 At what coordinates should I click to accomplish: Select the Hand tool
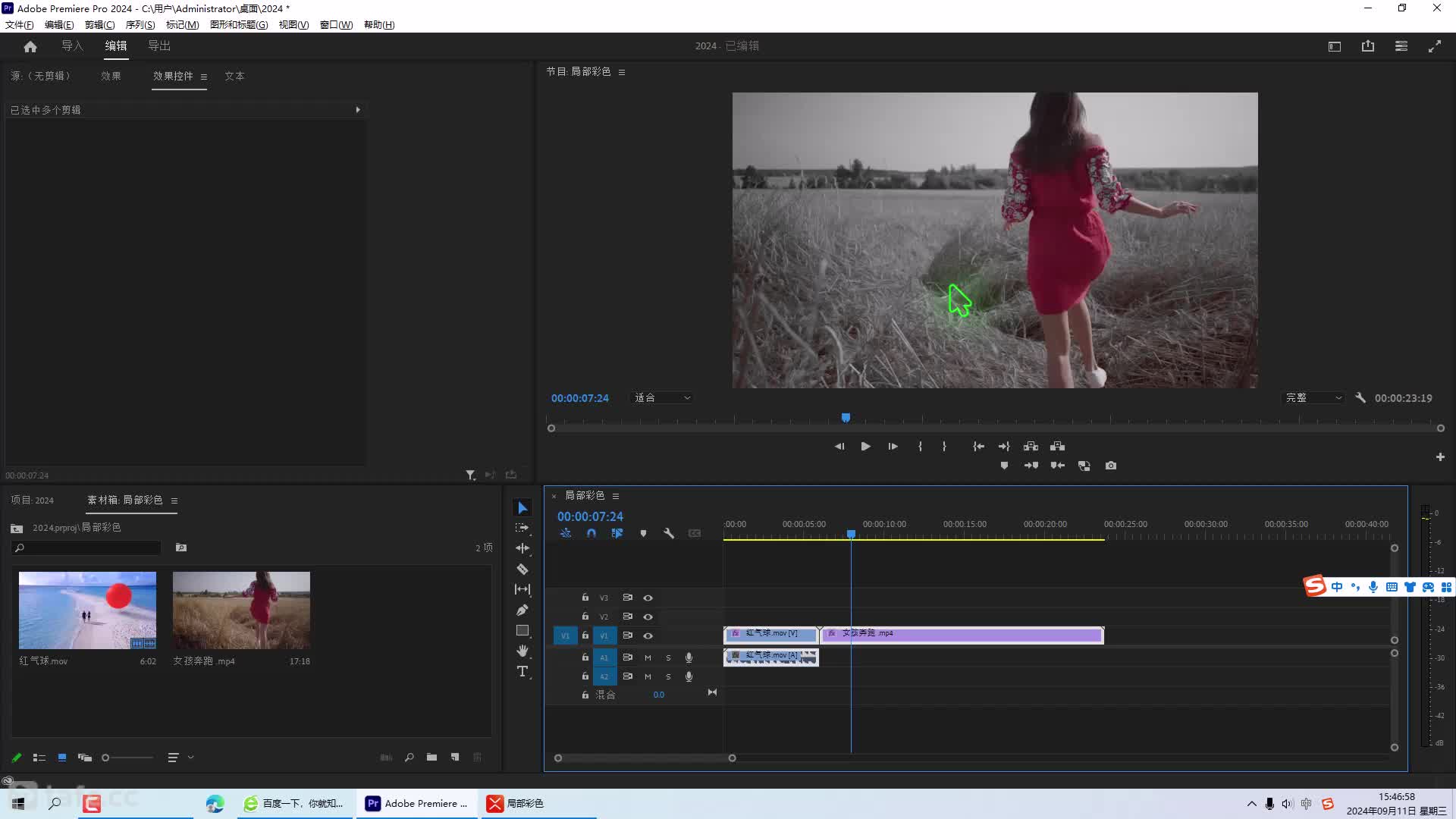pyautogui.click(x=522, y=651)
